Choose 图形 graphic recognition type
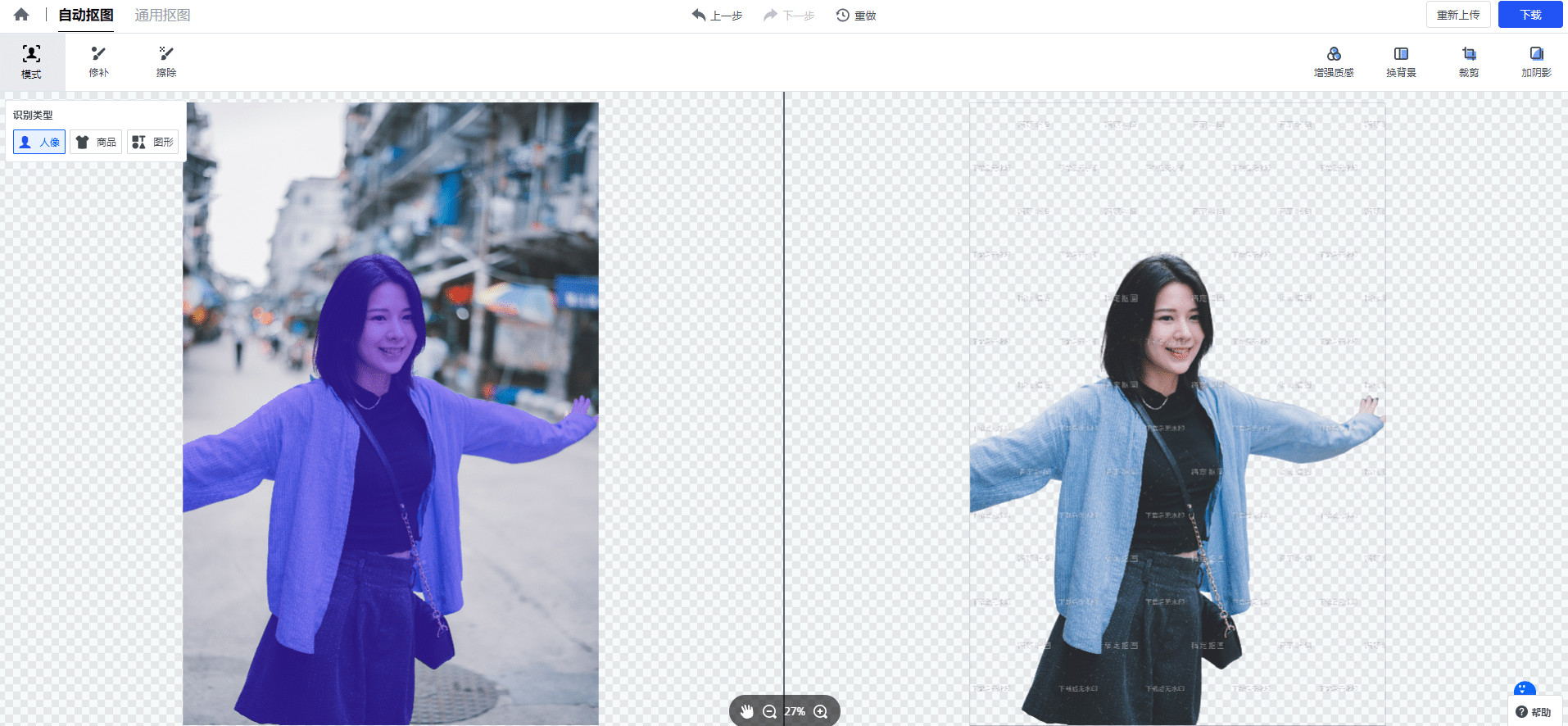Screen dimensions: 1568x726 pos(153,142)
